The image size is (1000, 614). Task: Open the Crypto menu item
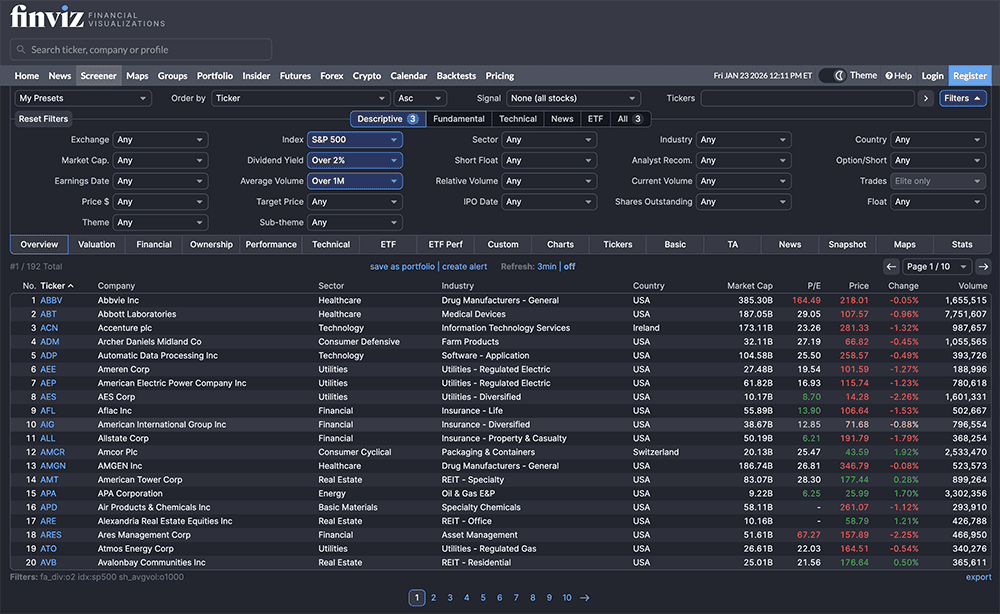(x=367, y=76)
